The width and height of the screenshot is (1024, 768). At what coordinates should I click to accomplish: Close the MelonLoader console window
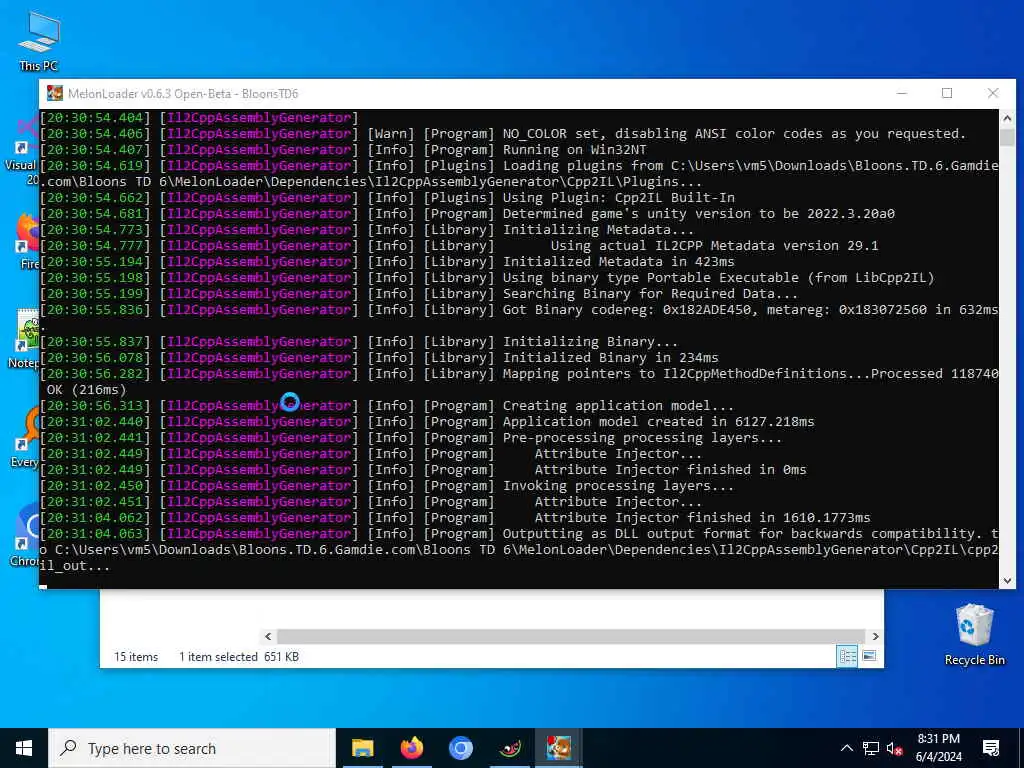[x=993, y=93]
